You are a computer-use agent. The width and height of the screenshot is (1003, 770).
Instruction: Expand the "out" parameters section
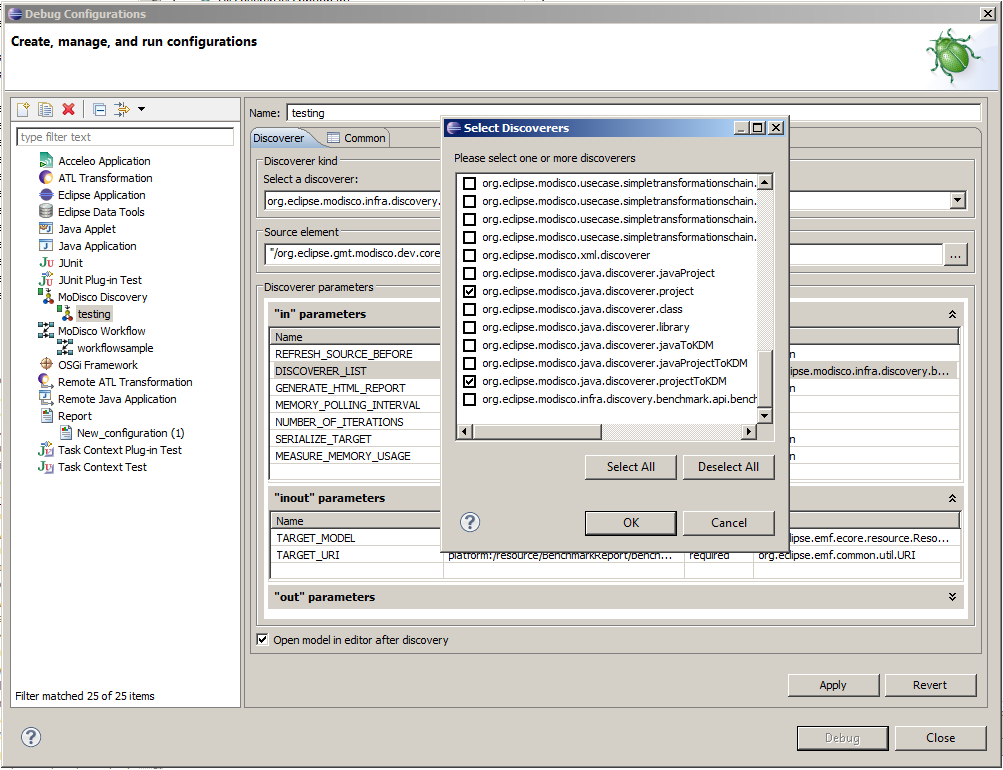(952, 597)
